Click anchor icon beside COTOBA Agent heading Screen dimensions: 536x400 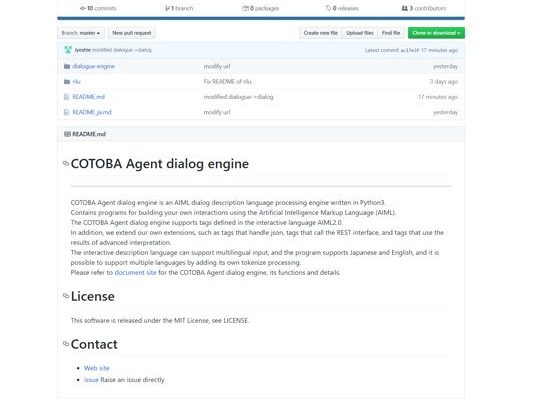[x=66, y=163]
